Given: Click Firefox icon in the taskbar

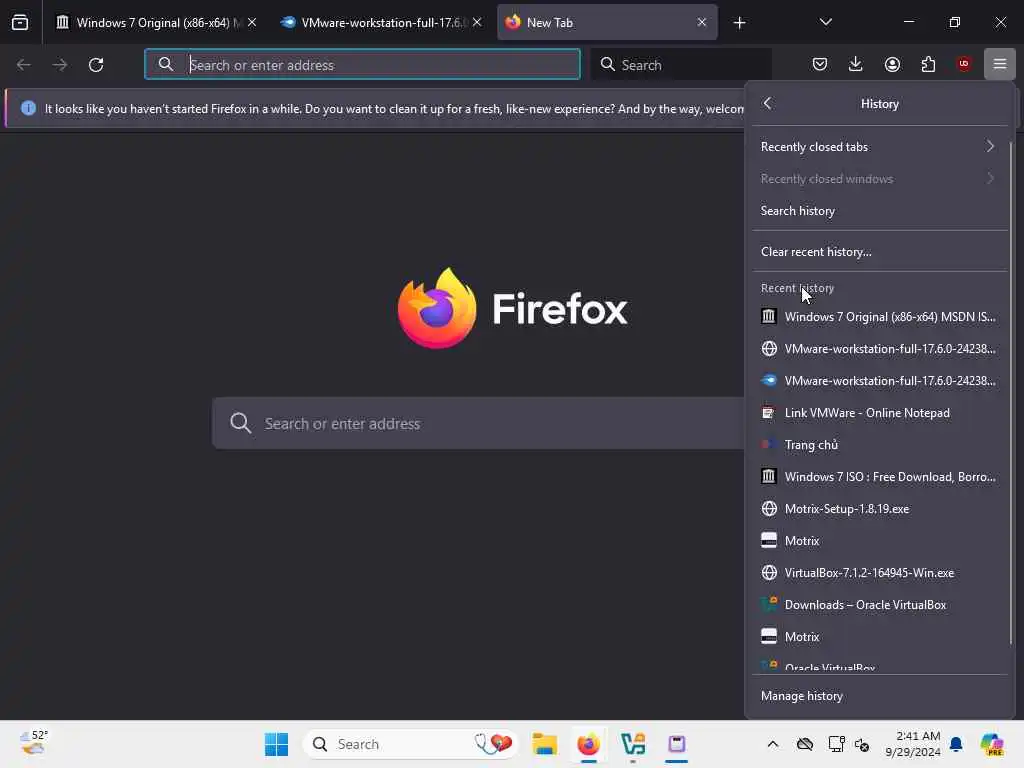Looking at the screenshot, I should coord(588,744).
